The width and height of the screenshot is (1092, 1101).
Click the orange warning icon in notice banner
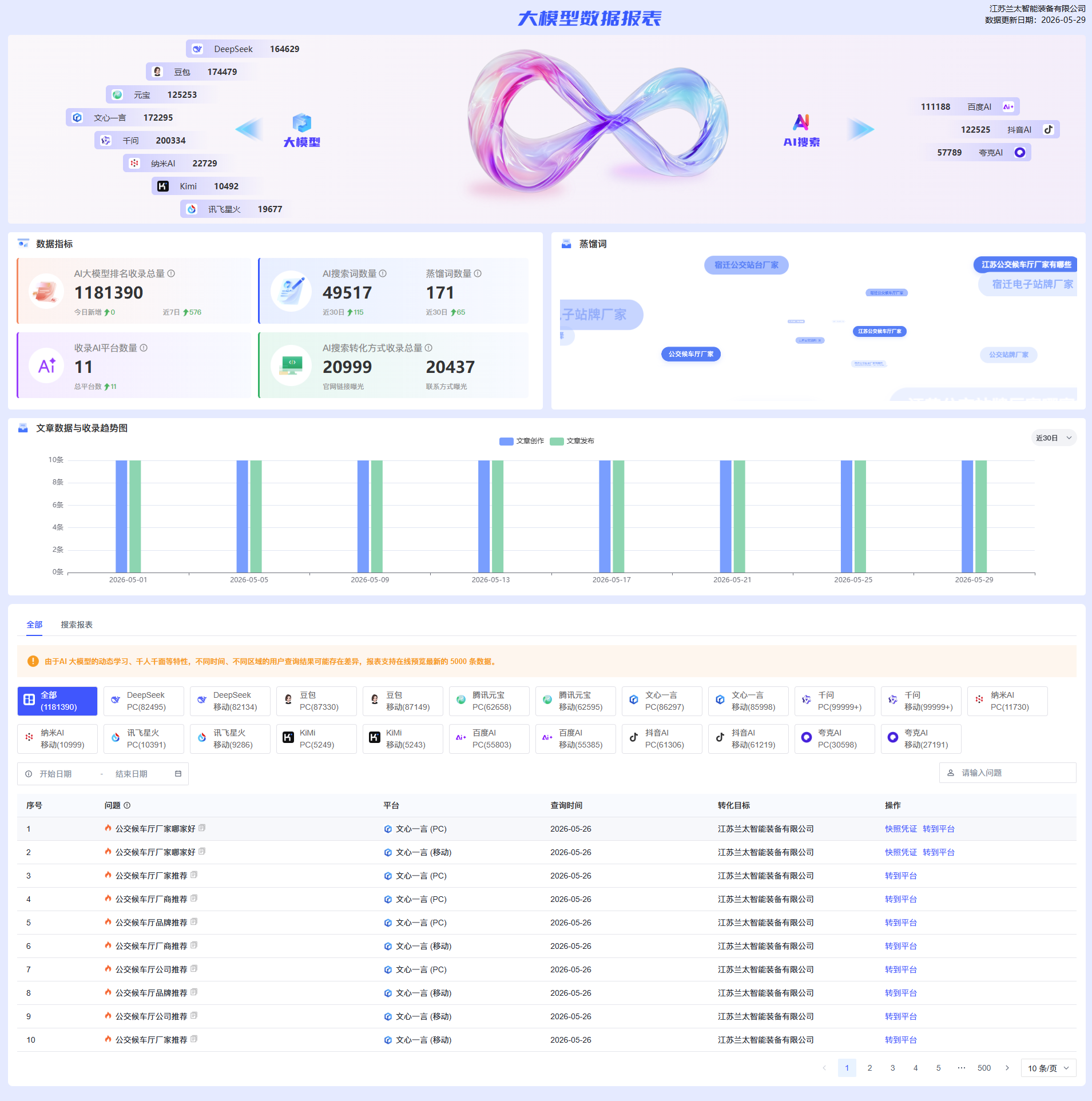click(33, 661)
